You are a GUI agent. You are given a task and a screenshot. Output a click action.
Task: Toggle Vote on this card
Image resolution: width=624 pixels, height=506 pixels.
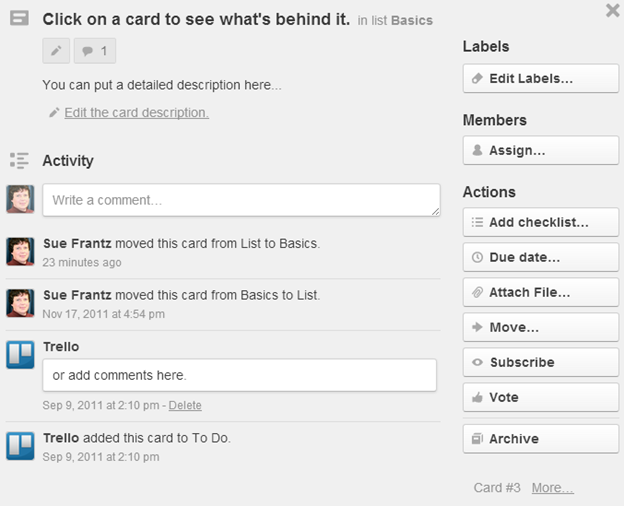pyautogui.click(x=541, y=397)
